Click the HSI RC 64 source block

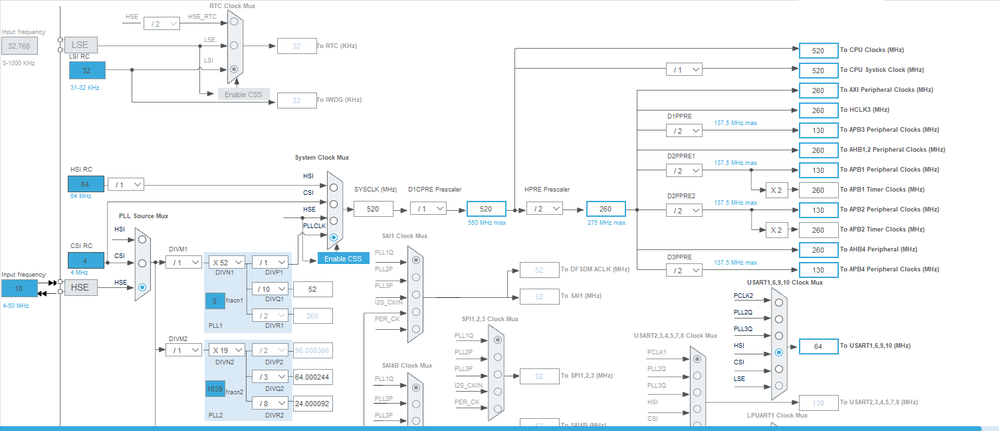(86, 184)
